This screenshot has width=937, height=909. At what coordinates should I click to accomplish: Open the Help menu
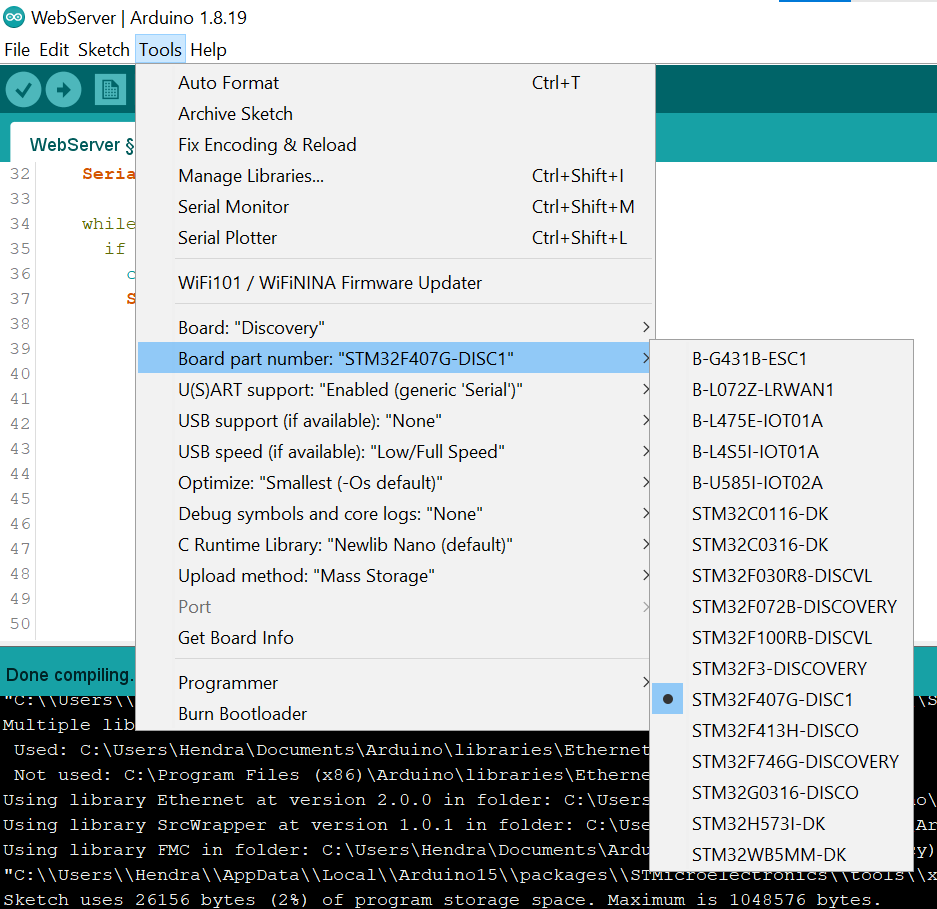tap(208, 50)
